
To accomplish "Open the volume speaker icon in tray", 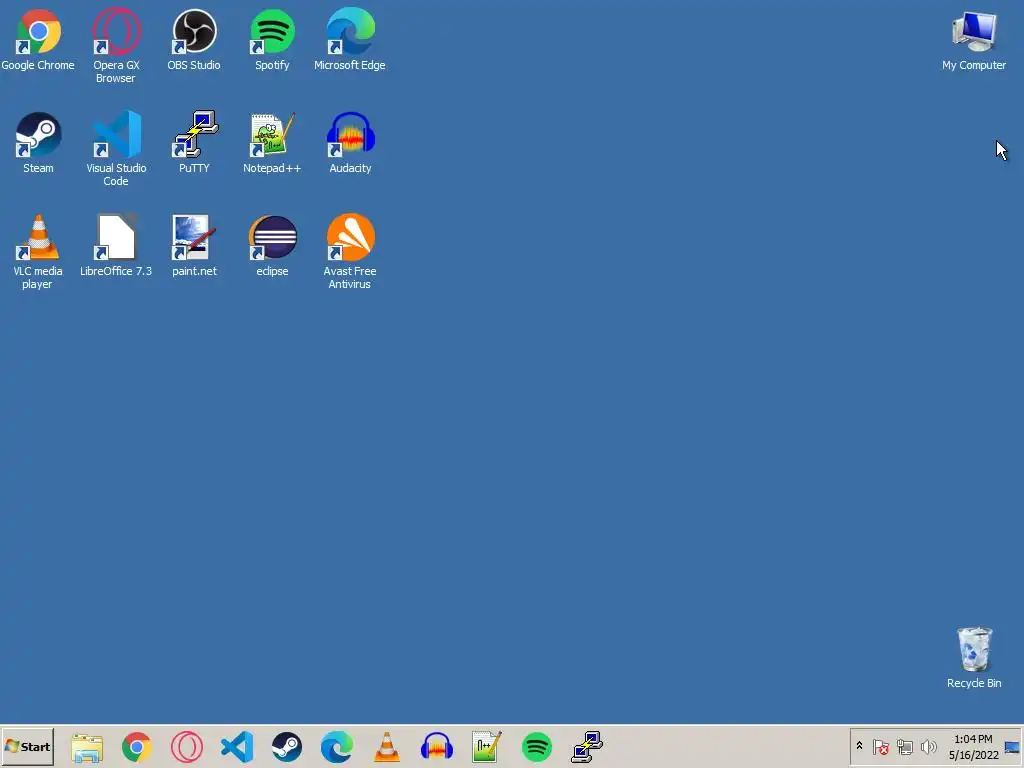I will pos(928,746).
